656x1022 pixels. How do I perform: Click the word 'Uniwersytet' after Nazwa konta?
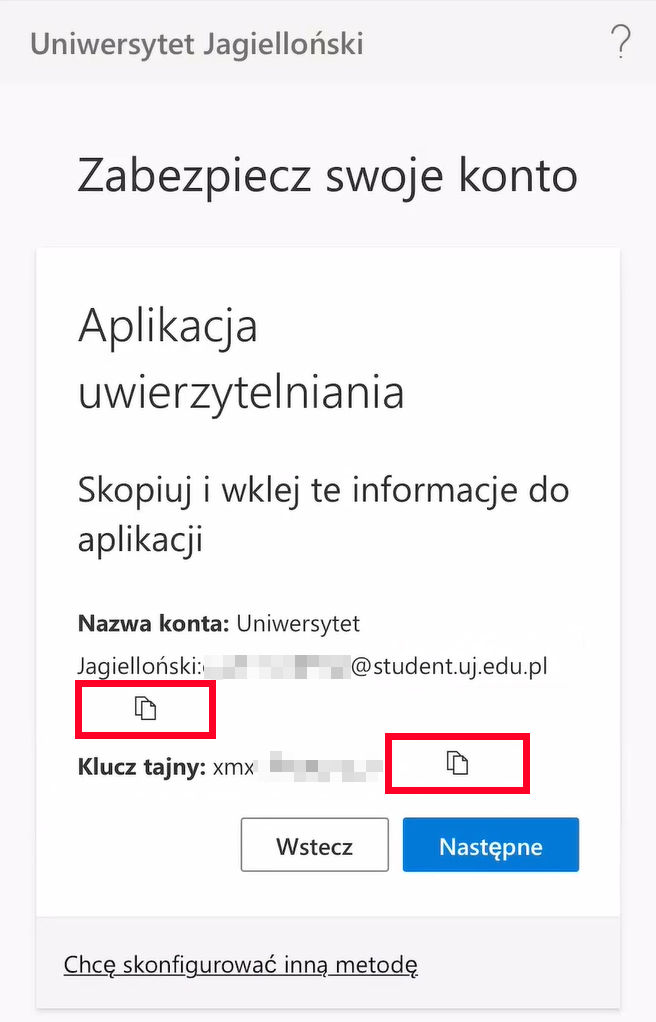click(x=298, y=624)
